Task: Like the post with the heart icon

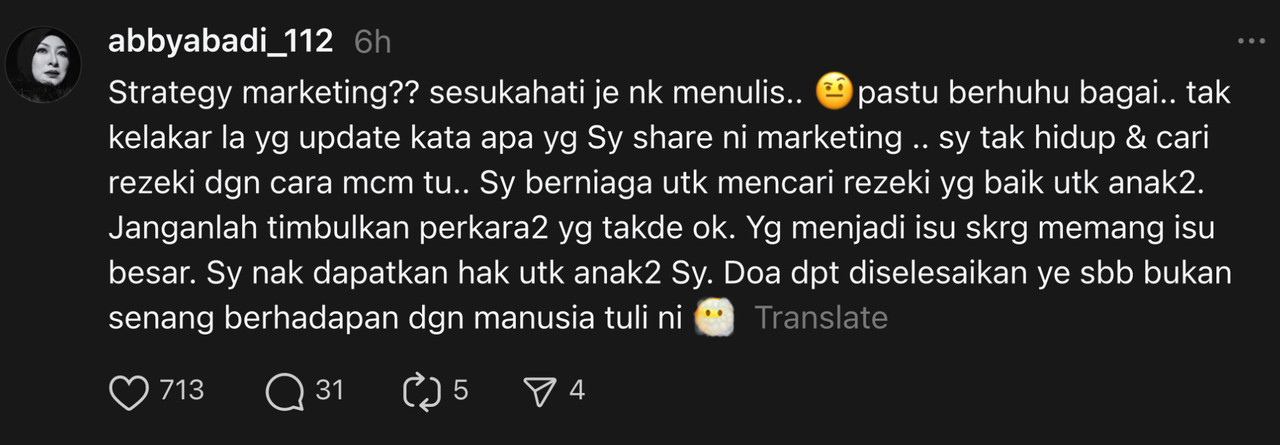Action: (128, 391)
